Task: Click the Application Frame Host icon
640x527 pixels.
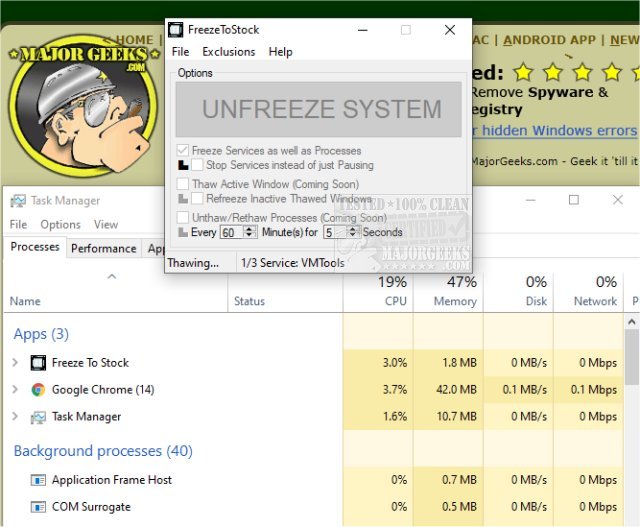Action: (38, 480)
